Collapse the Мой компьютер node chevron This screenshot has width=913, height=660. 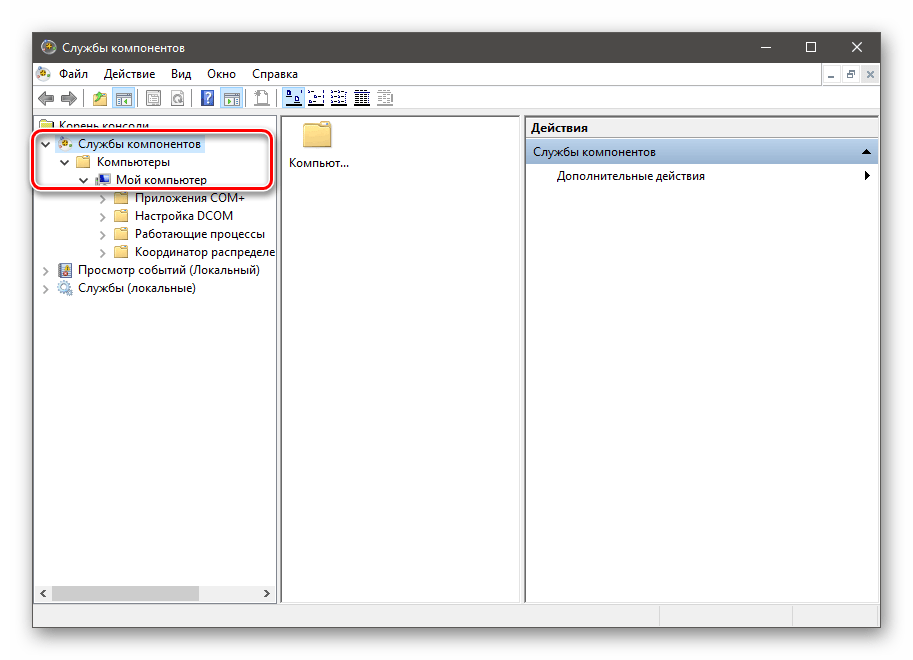click(x=84, y=181)
